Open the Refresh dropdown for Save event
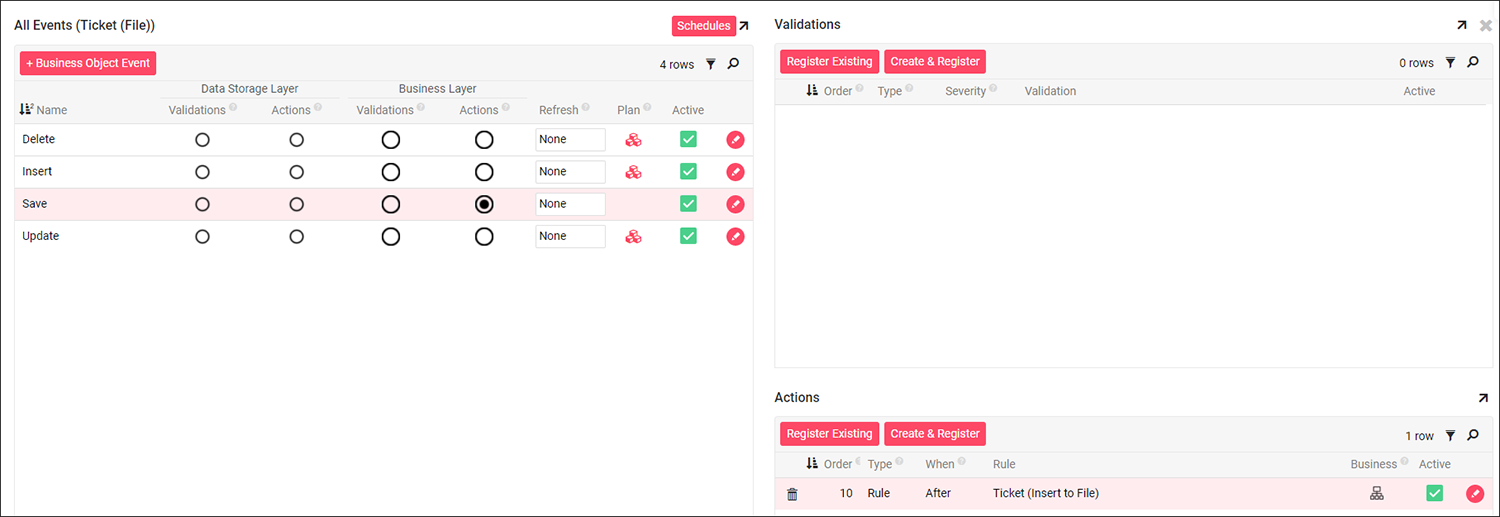 (570, 204)
